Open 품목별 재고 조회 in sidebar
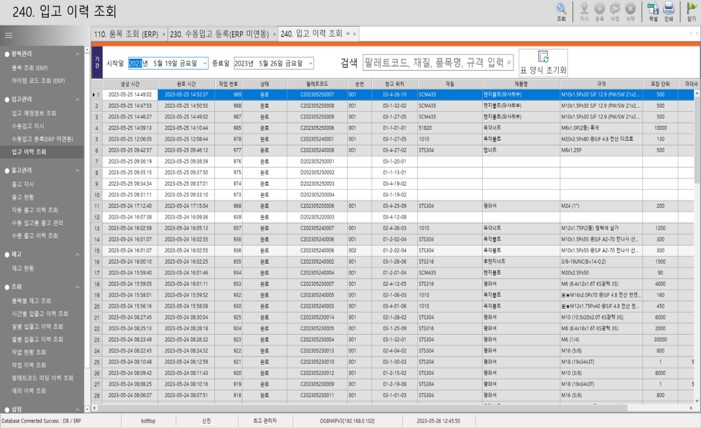Image resolution: width=701 pixels, height=428 pixels. (x=31, y=301)
